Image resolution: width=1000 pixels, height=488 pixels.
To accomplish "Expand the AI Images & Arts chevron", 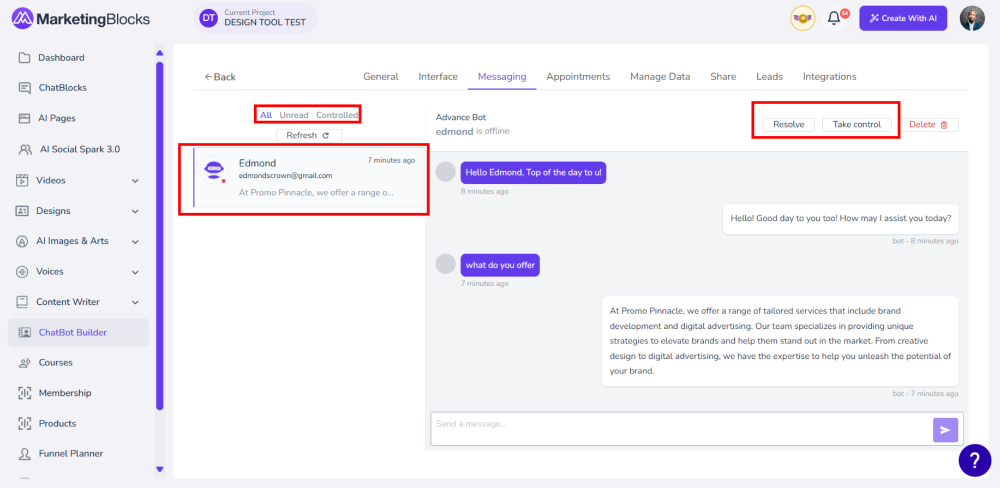I will pos(135,242).
